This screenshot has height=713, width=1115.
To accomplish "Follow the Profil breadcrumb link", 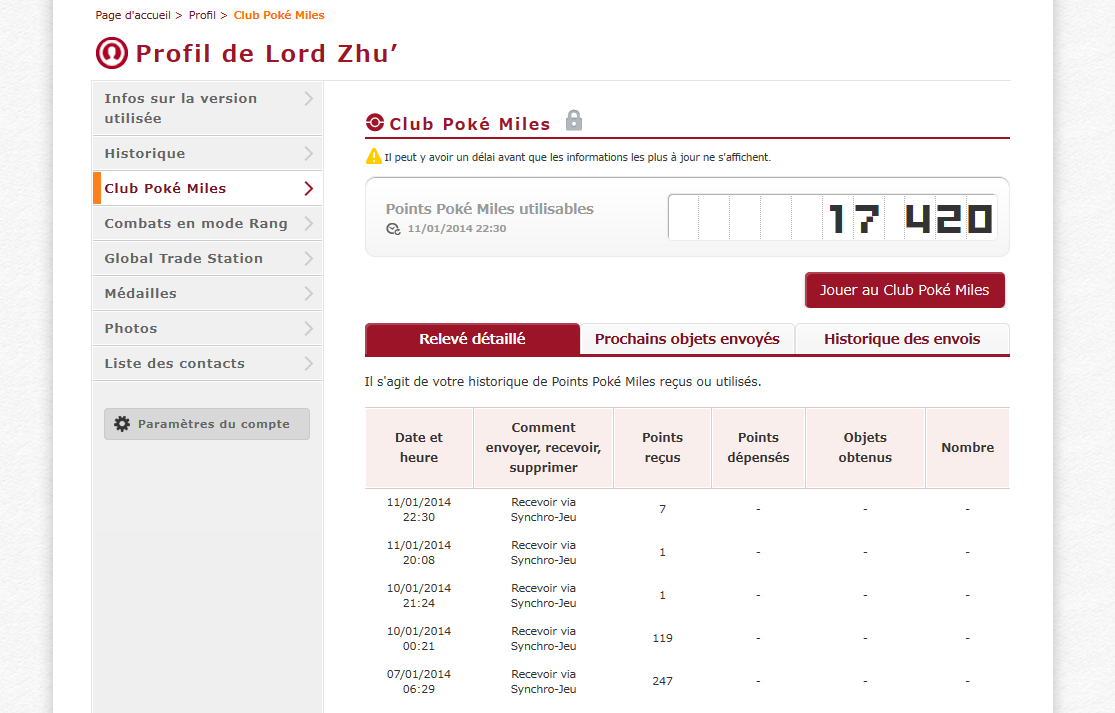I will click(202, 15).
